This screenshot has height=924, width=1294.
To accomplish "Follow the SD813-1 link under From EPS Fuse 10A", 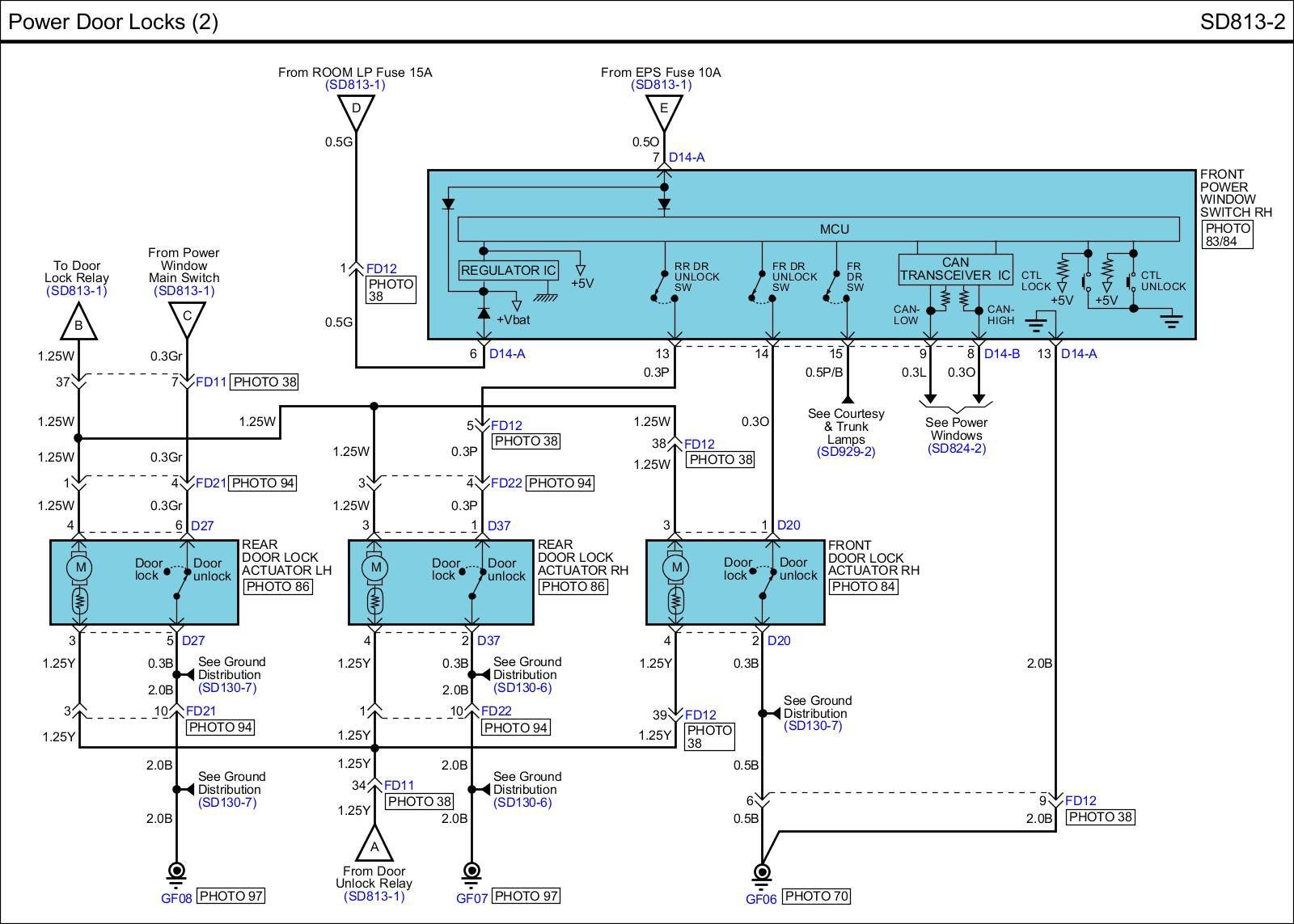I will pyautogui.click(x=662, y=85).
